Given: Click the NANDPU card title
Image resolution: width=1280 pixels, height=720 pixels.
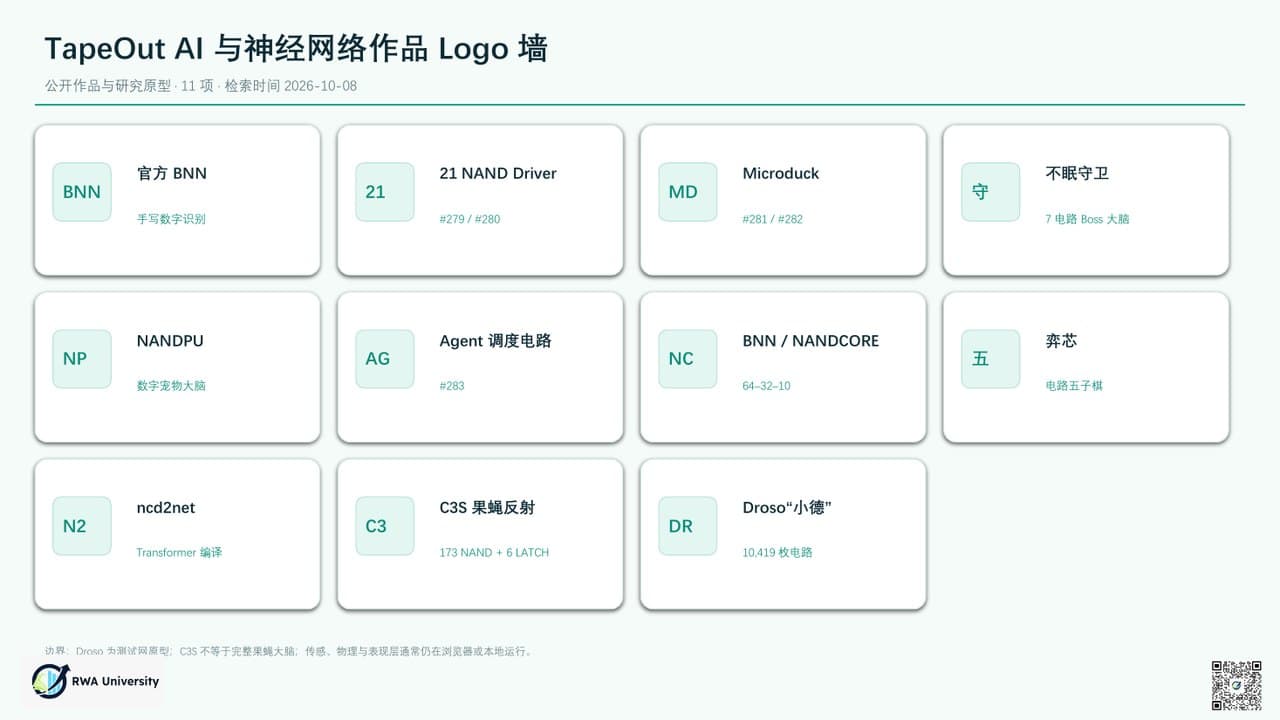Looking at the screenshot, I should point(170,340).
